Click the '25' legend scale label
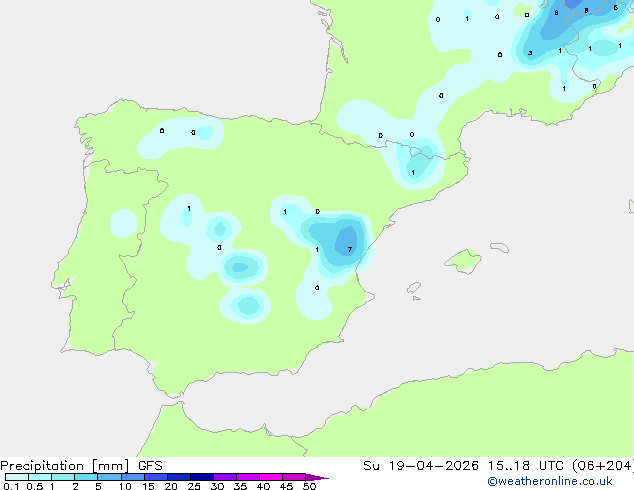 tap(194, 486)
